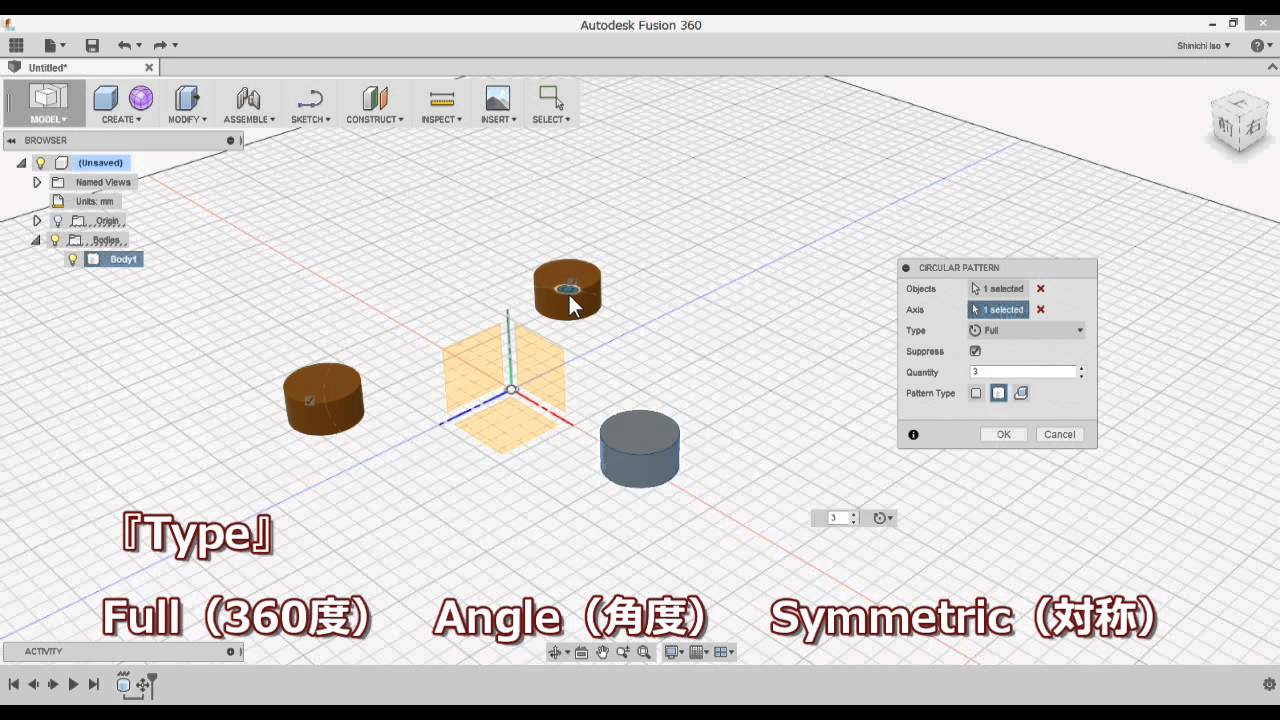The width and height of the screenshot is (1280, 720).
Task: Toggle the Suppress checkbox
Action: (975, 351)
